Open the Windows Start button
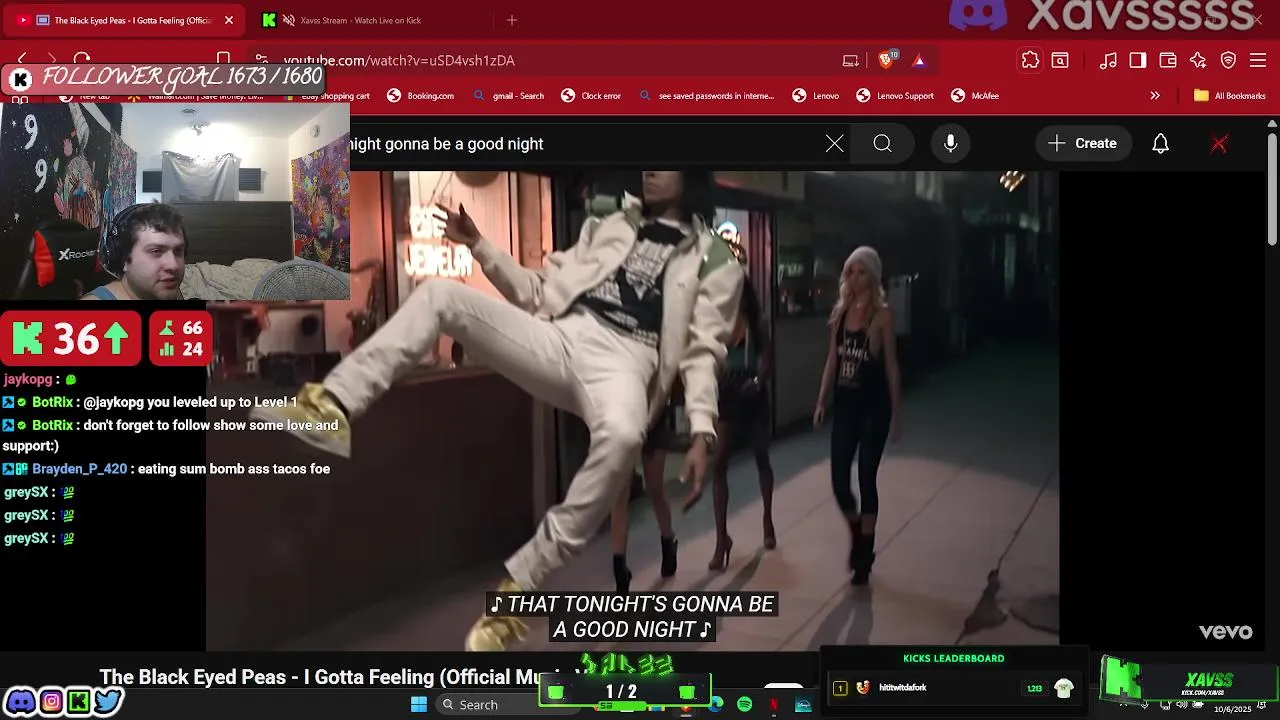This screenshot has width=1280, height=720. pyautogui.click(x=419, y=705)
